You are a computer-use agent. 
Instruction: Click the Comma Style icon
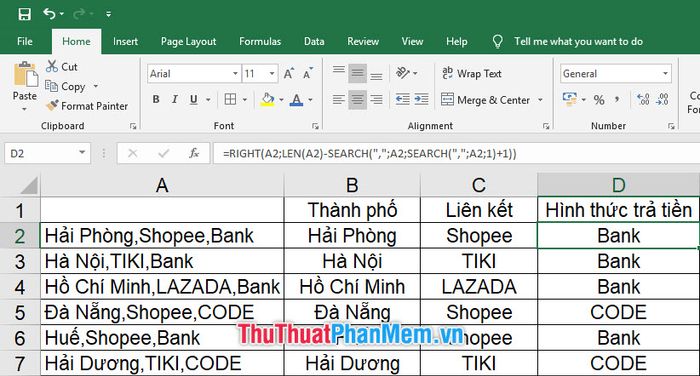[x=617, y=99]
